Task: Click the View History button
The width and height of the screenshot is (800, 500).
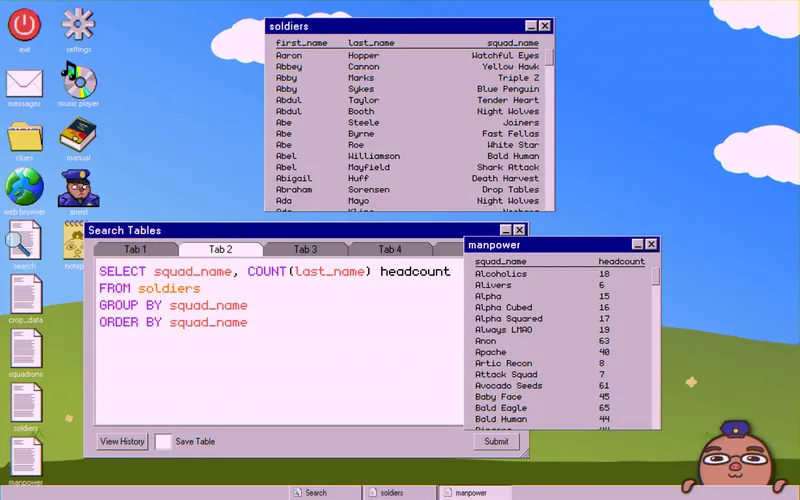Action: [122, 441]
